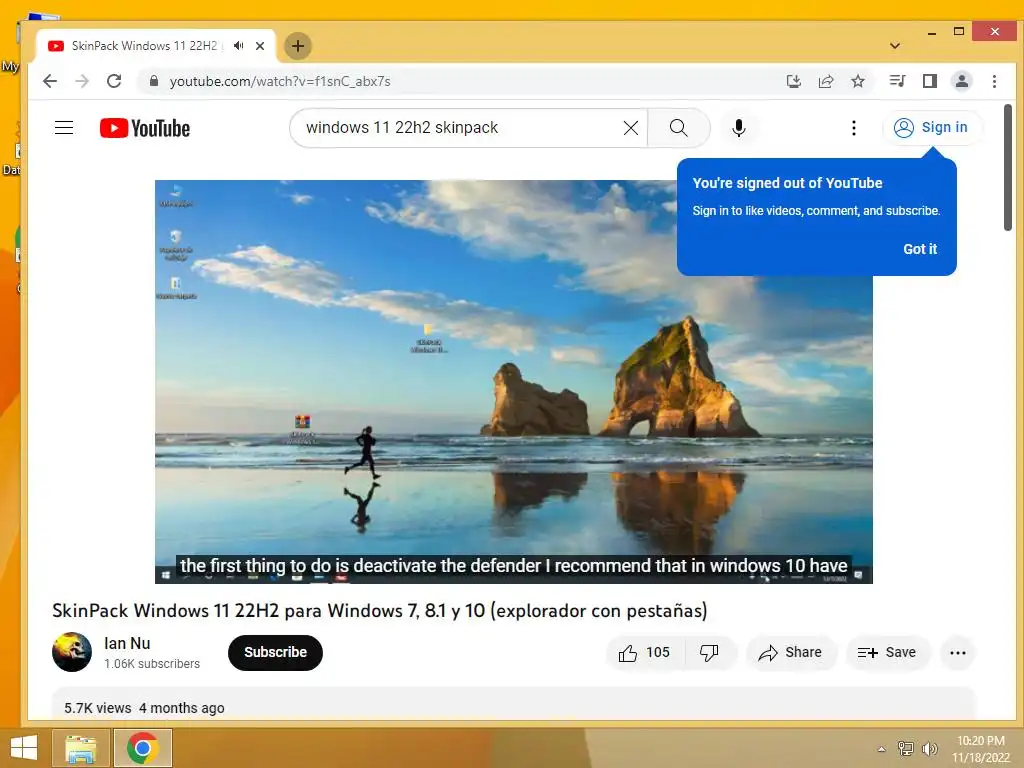
Task: Open the YouTube hamburger guide menu
Action: coord(64,127)
